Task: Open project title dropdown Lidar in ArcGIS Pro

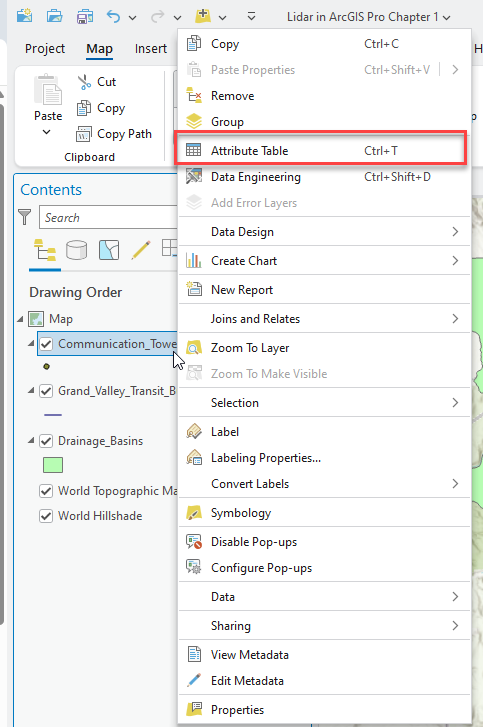Action: coord(369,17)
